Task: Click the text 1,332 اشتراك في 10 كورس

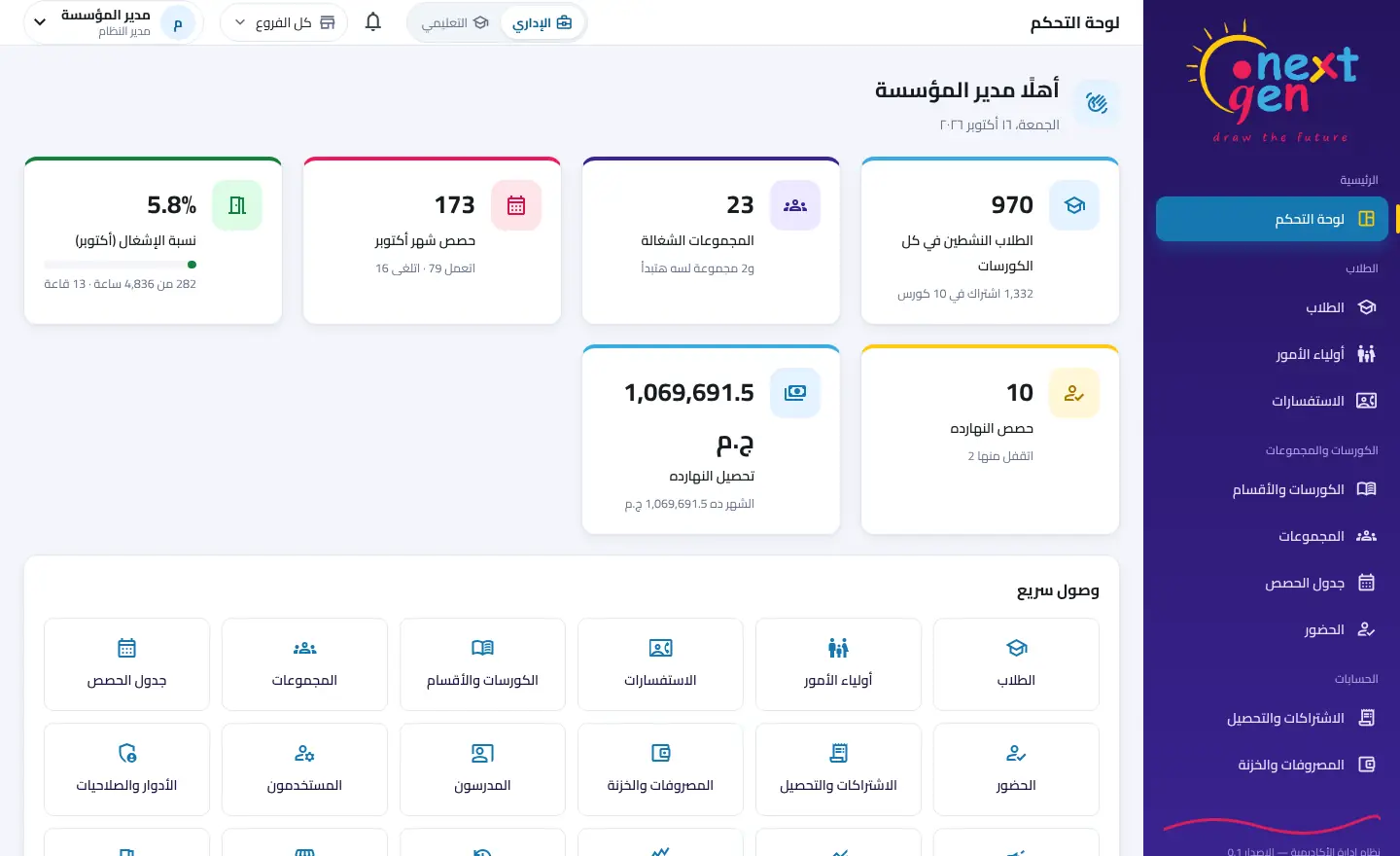Action: 965,294
